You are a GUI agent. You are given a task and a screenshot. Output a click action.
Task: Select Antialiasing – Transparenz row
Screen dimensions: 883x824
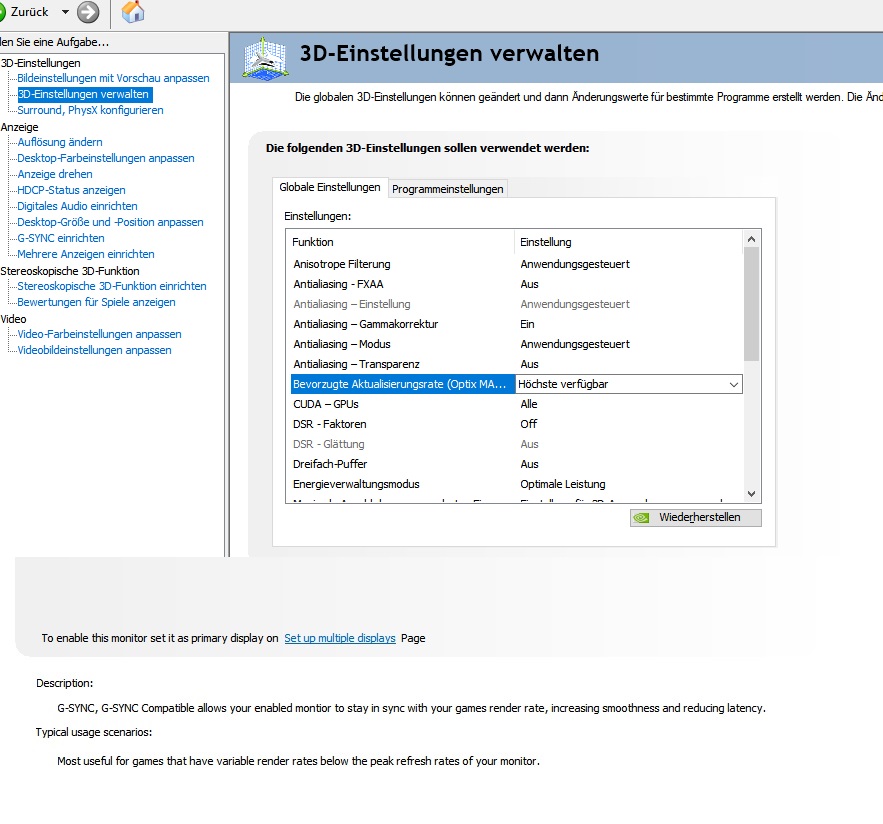pos(516,364)
